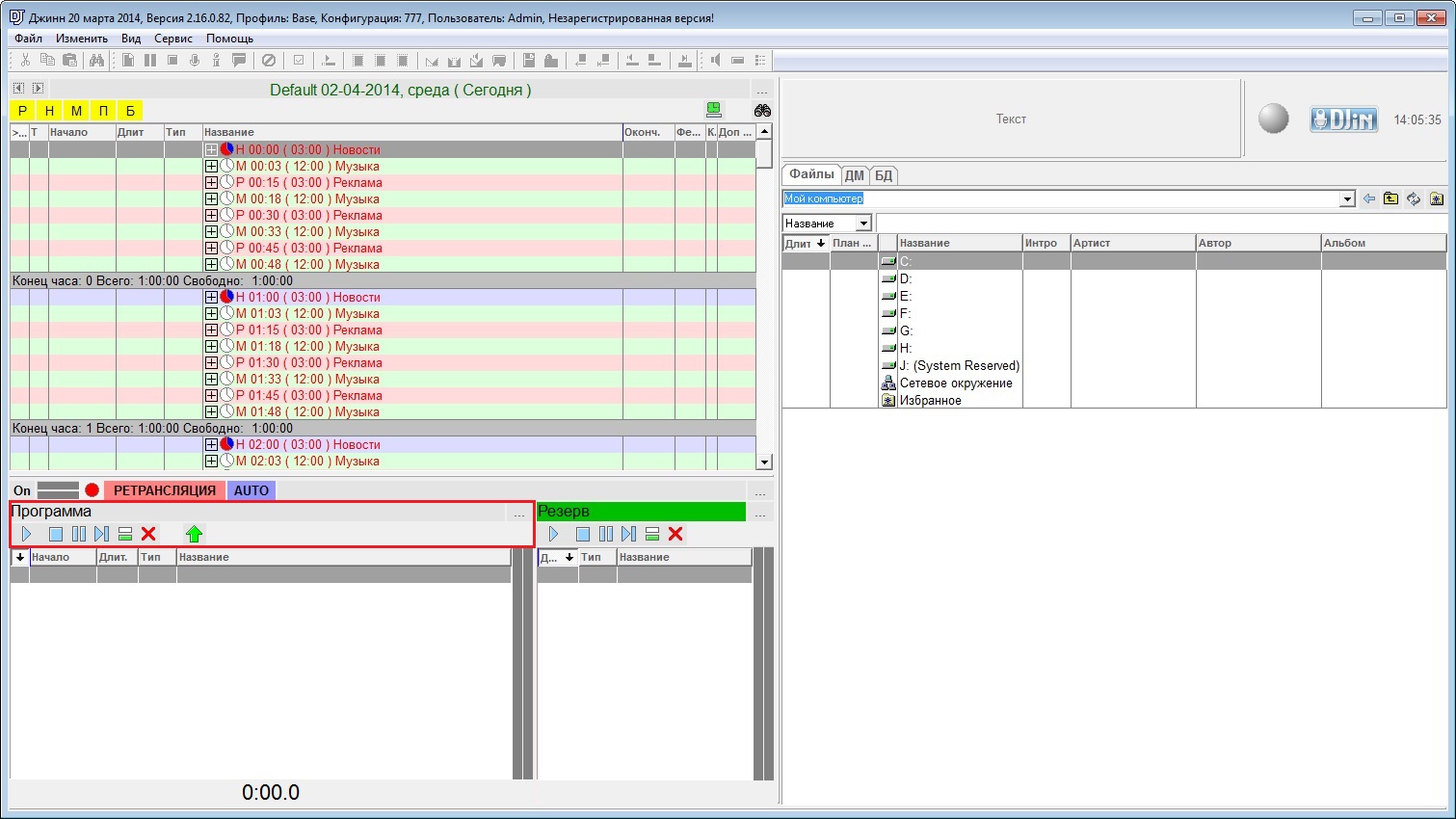Click the search text input beside Название
Screen dimensions: 1456x819
pos(1160,224)
